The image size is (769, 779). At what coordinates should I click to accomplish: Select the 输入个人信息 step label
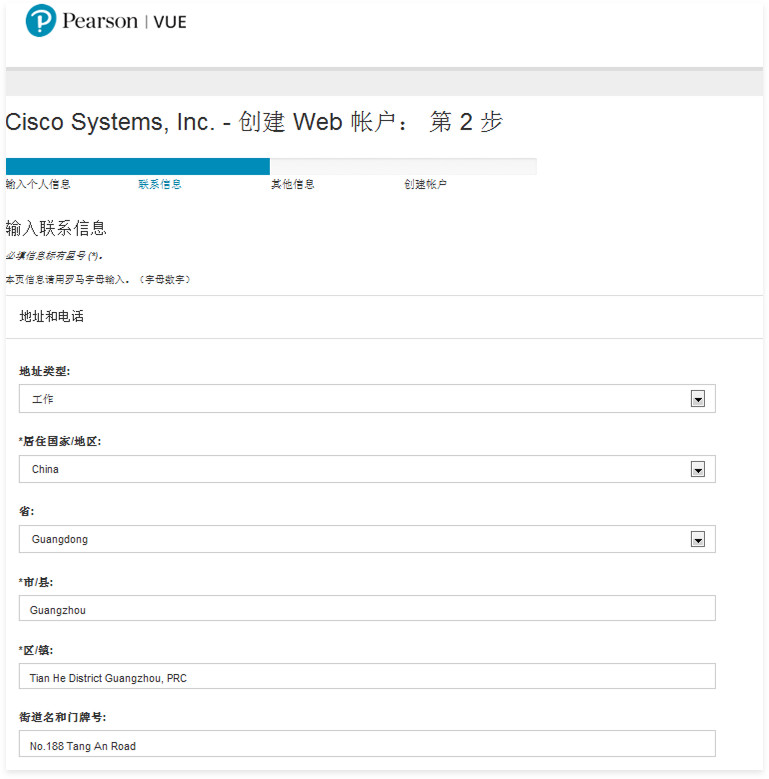point(38,184)
